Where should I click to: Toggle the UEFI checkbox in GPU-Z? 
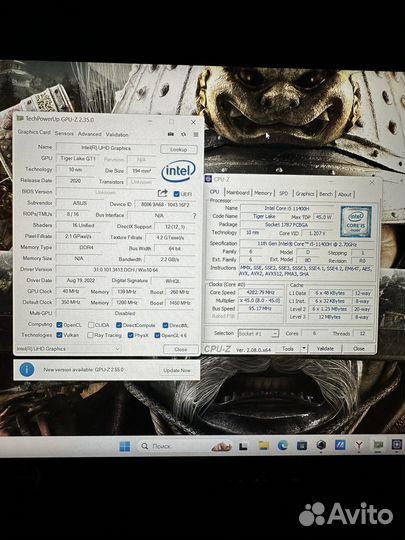click(x=176, y=194)
